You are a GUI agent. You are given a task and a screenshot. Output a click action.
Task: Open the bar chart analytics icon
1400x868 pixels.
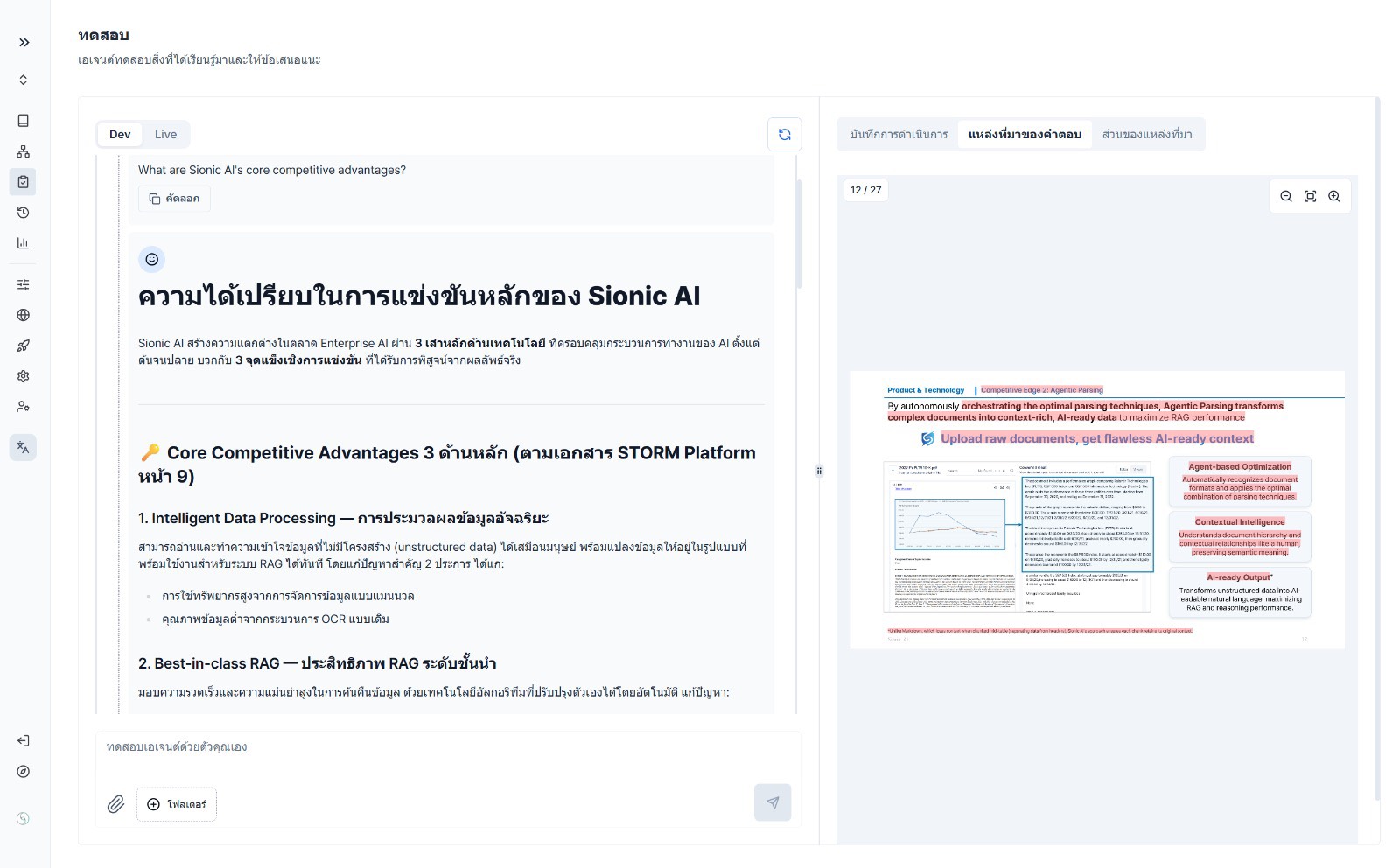point(24,243)
